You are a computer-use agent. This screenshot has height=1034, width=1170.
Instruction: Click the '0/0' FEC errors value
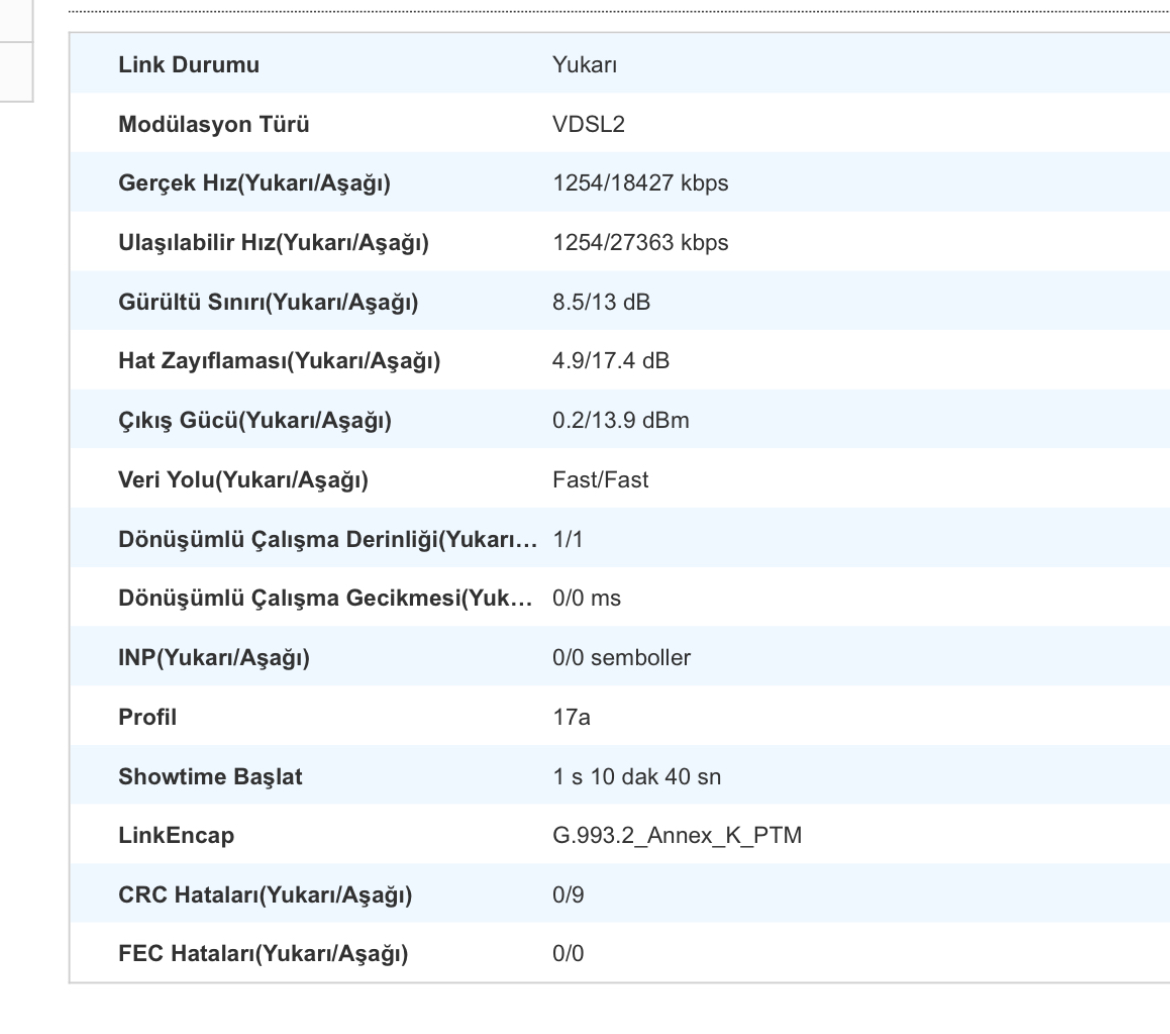(x=568, y=954)
